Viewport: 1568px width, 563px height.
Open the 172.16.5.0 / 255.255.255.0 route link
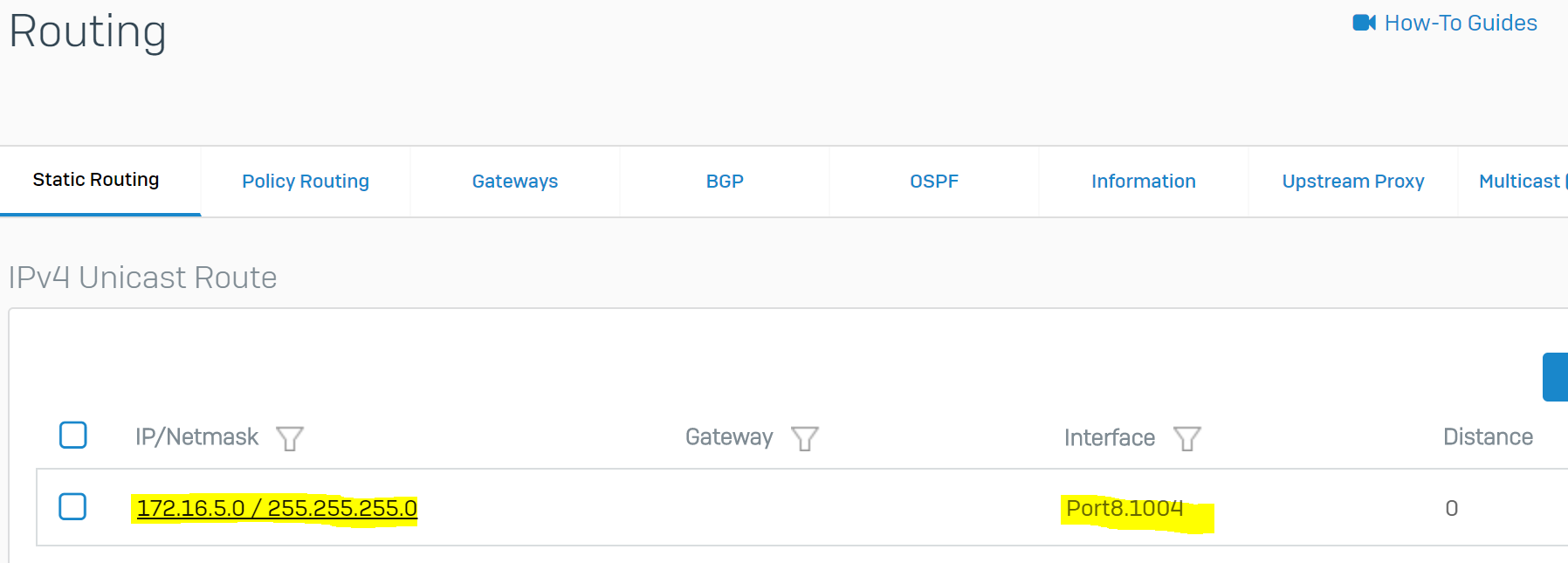[x=277, y=508]
